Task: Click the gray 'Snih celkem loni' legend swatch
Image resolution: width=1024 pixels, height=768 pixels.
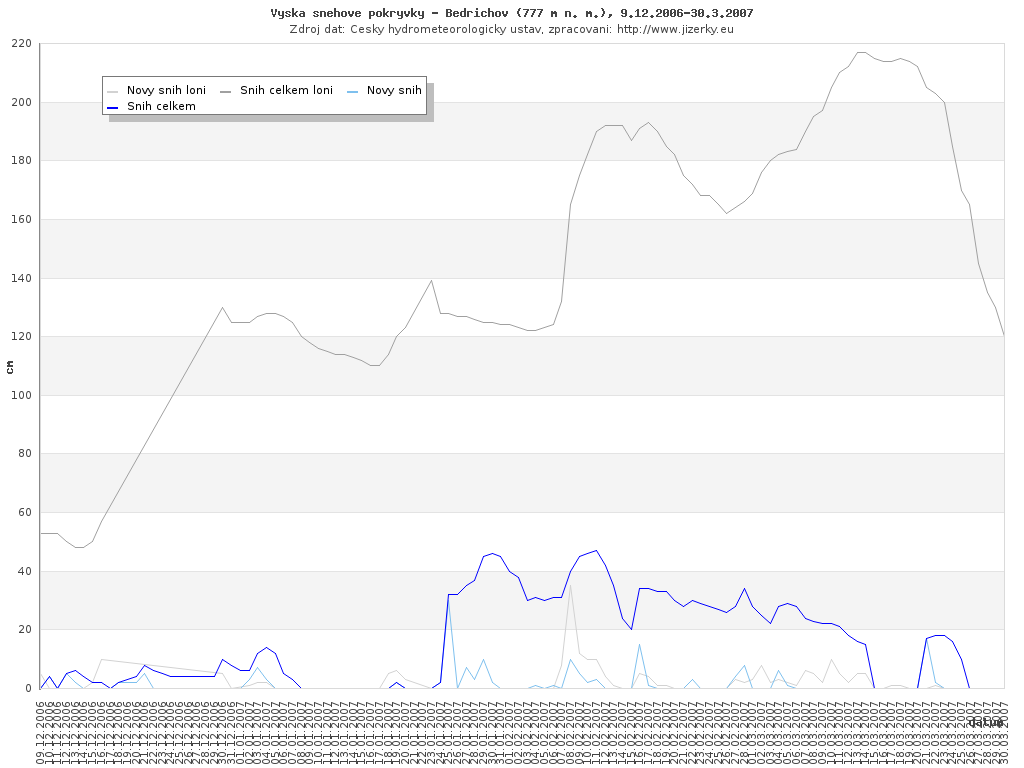Action: point(226,91)
